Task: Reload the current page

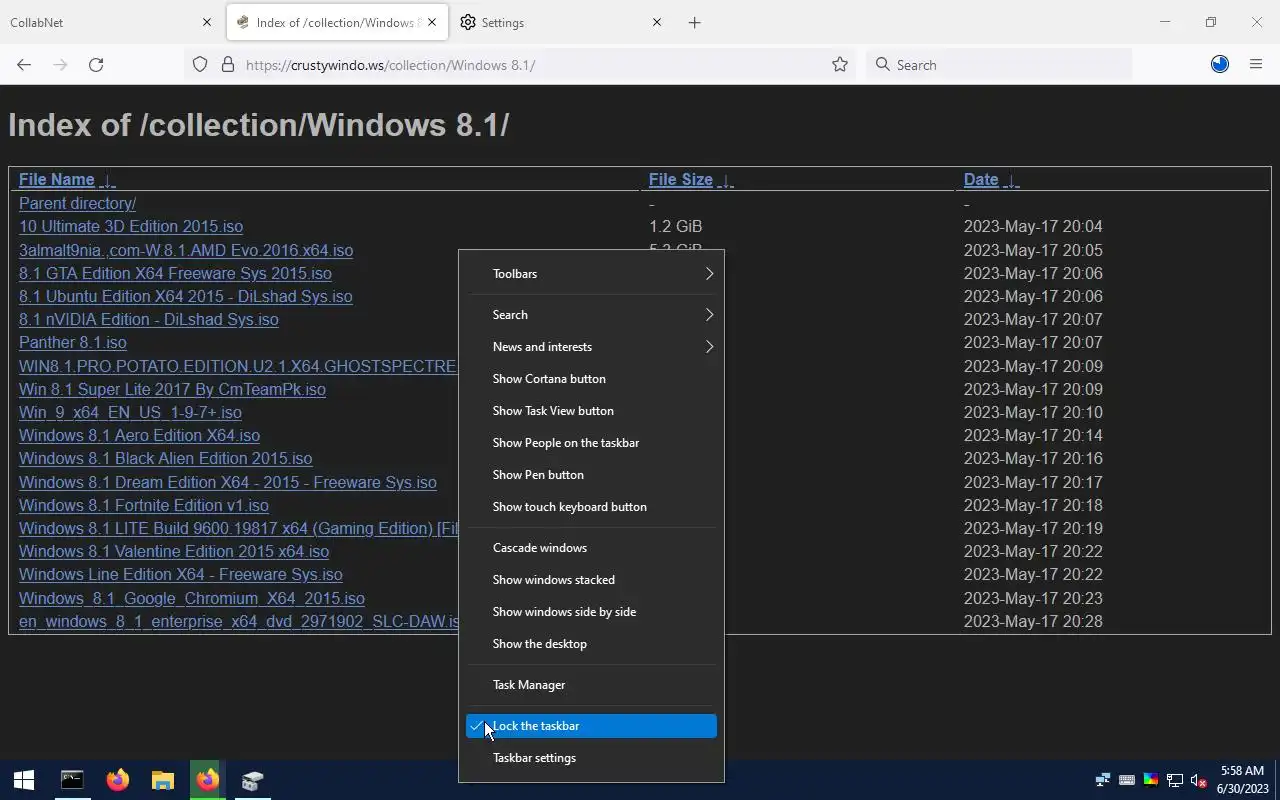Action: click(x=96, y=64)
